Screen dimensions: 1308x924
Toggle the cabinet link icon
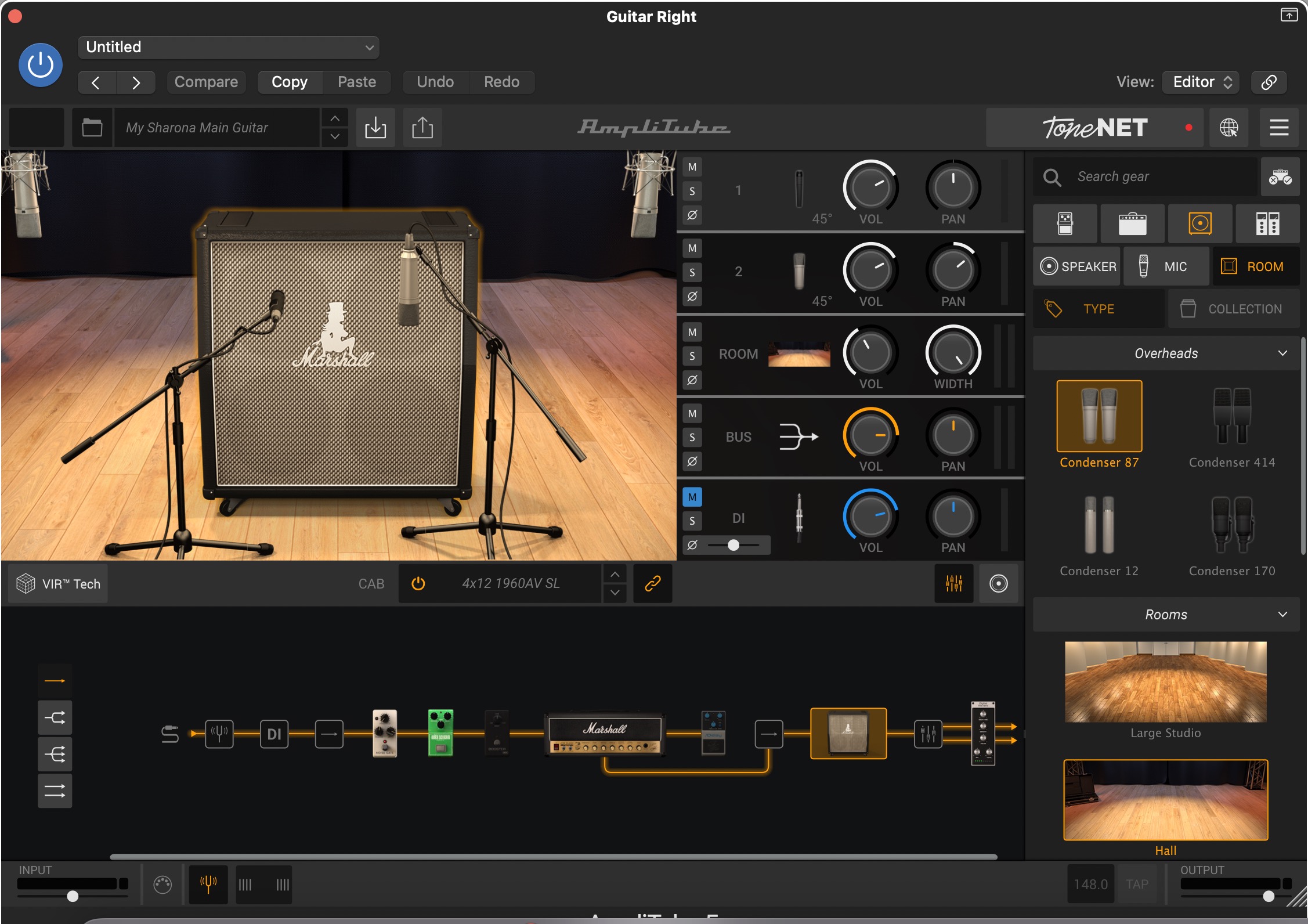click(653, 583)
